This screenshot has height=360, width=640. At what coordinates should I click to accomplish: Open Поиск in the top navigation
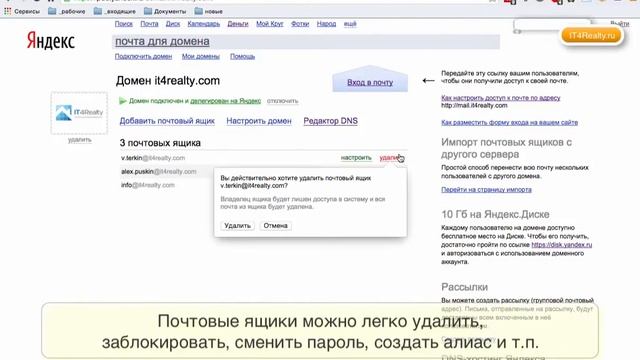coord(124,24)
